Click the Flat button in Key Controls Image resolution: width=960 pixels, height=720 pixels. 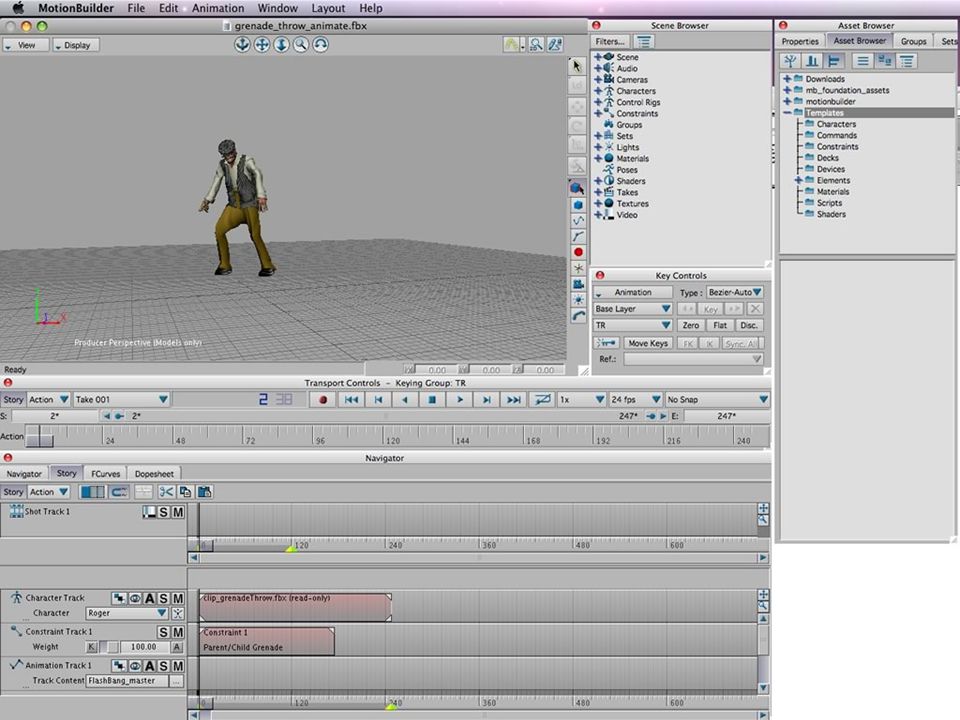coord(720,326)
